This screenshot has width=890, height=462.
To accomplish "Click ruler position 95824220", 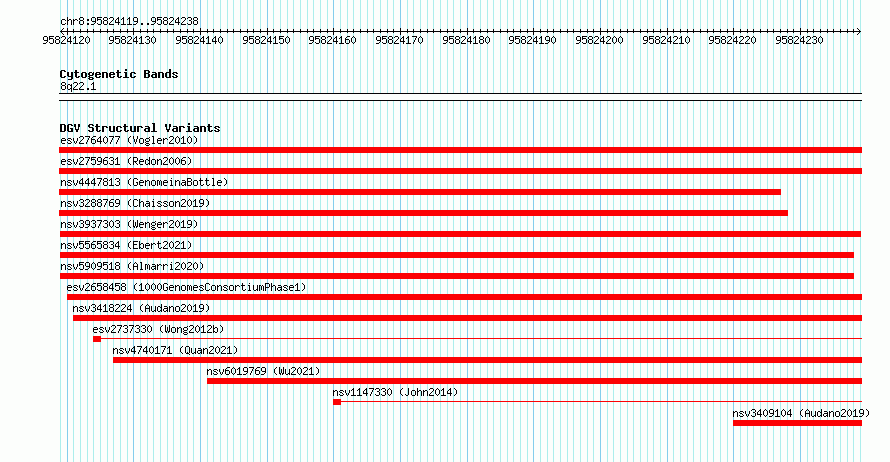I will point(733,40).
